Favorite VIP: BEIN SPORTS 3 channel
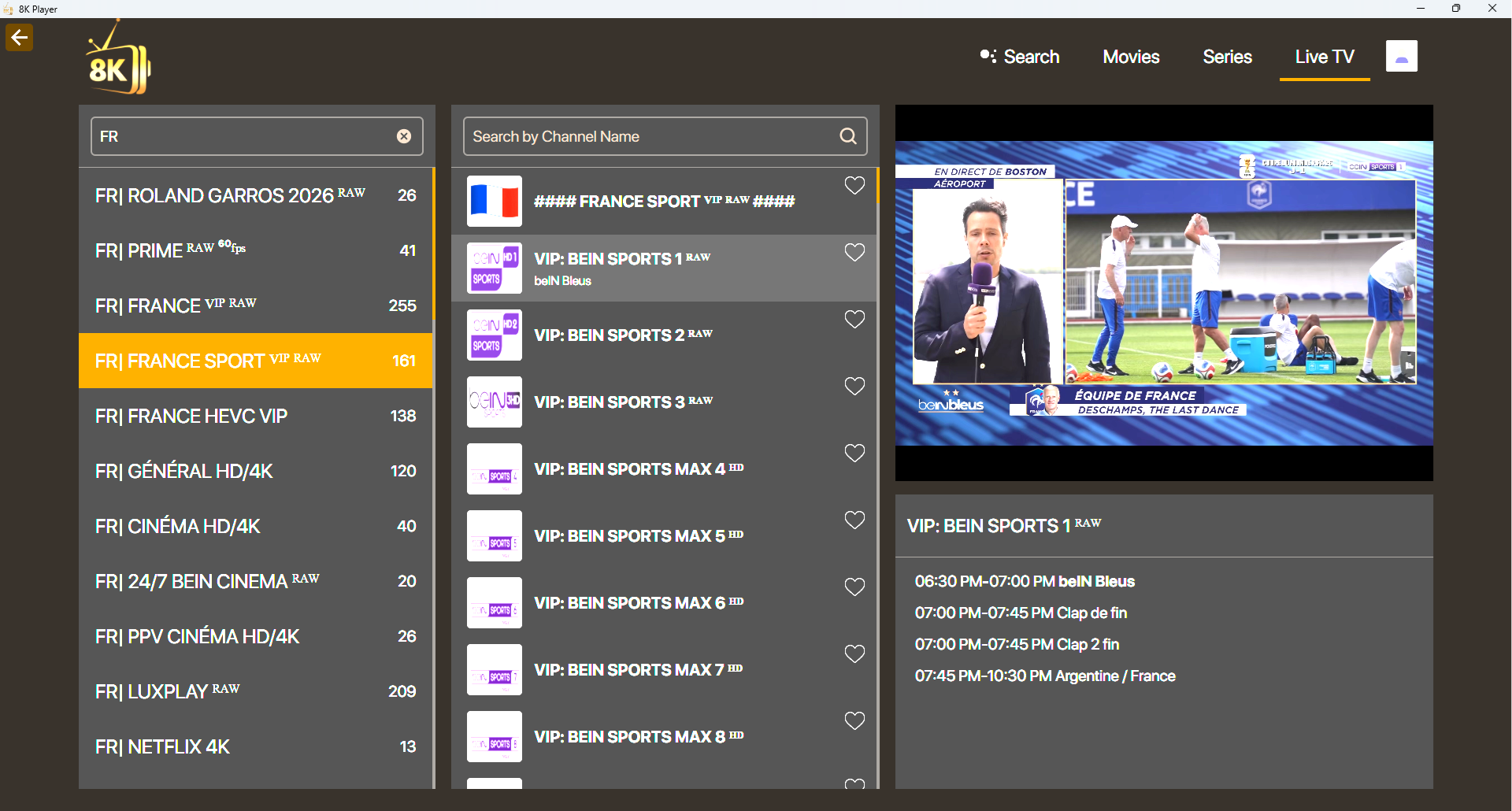This screenshot has width=1512, height=811. (854, 387)
